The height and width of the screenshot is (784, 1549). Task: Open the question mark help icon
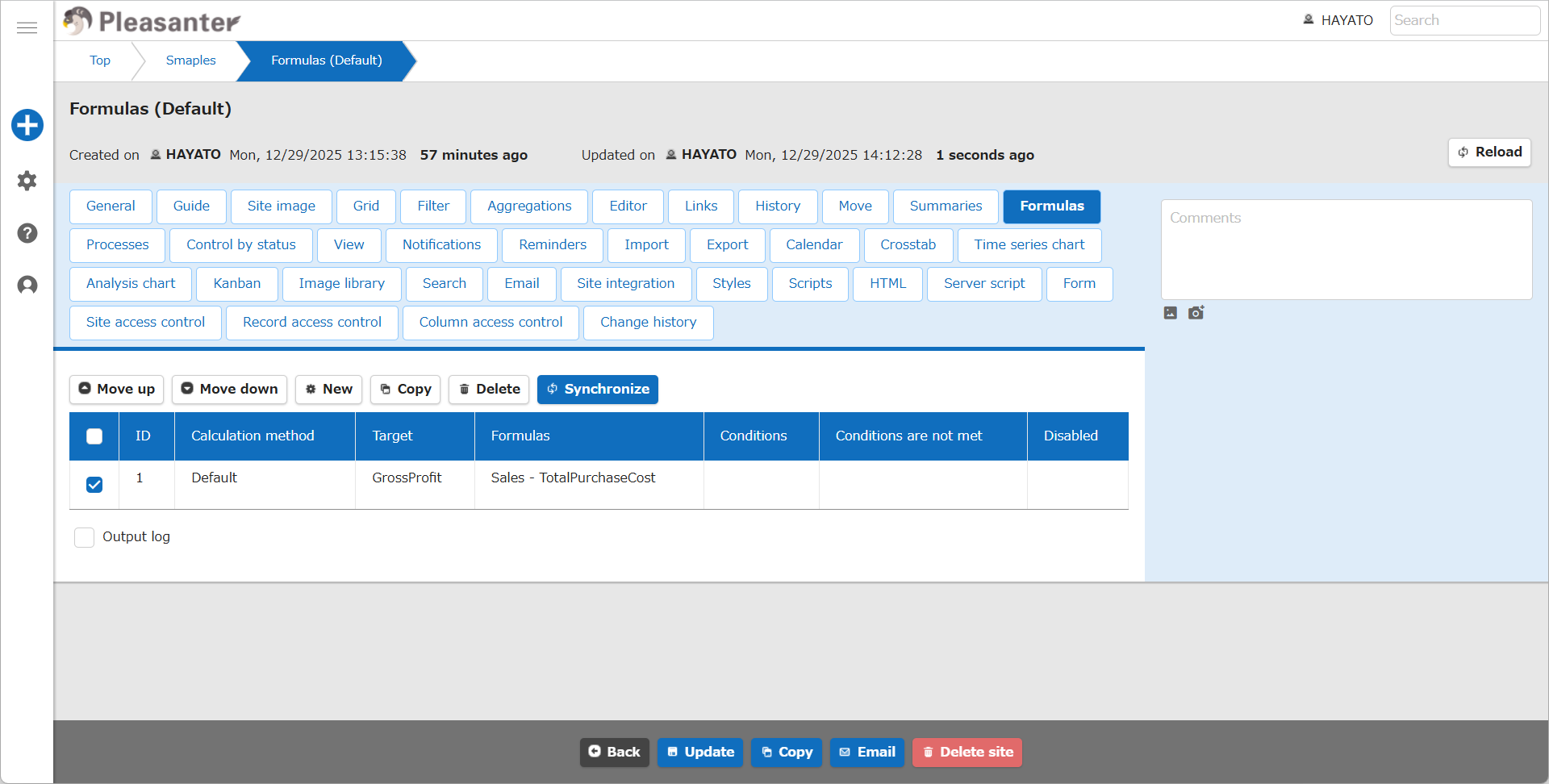click(27, 233)
